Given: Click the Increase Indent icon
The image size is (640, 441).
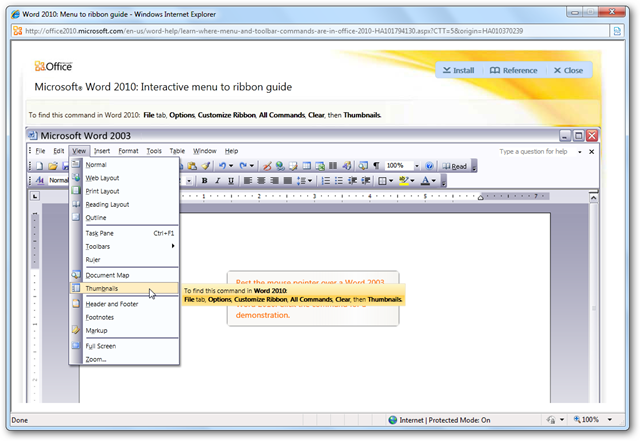Looking at the screenshot, I should (x=366, y=180).
